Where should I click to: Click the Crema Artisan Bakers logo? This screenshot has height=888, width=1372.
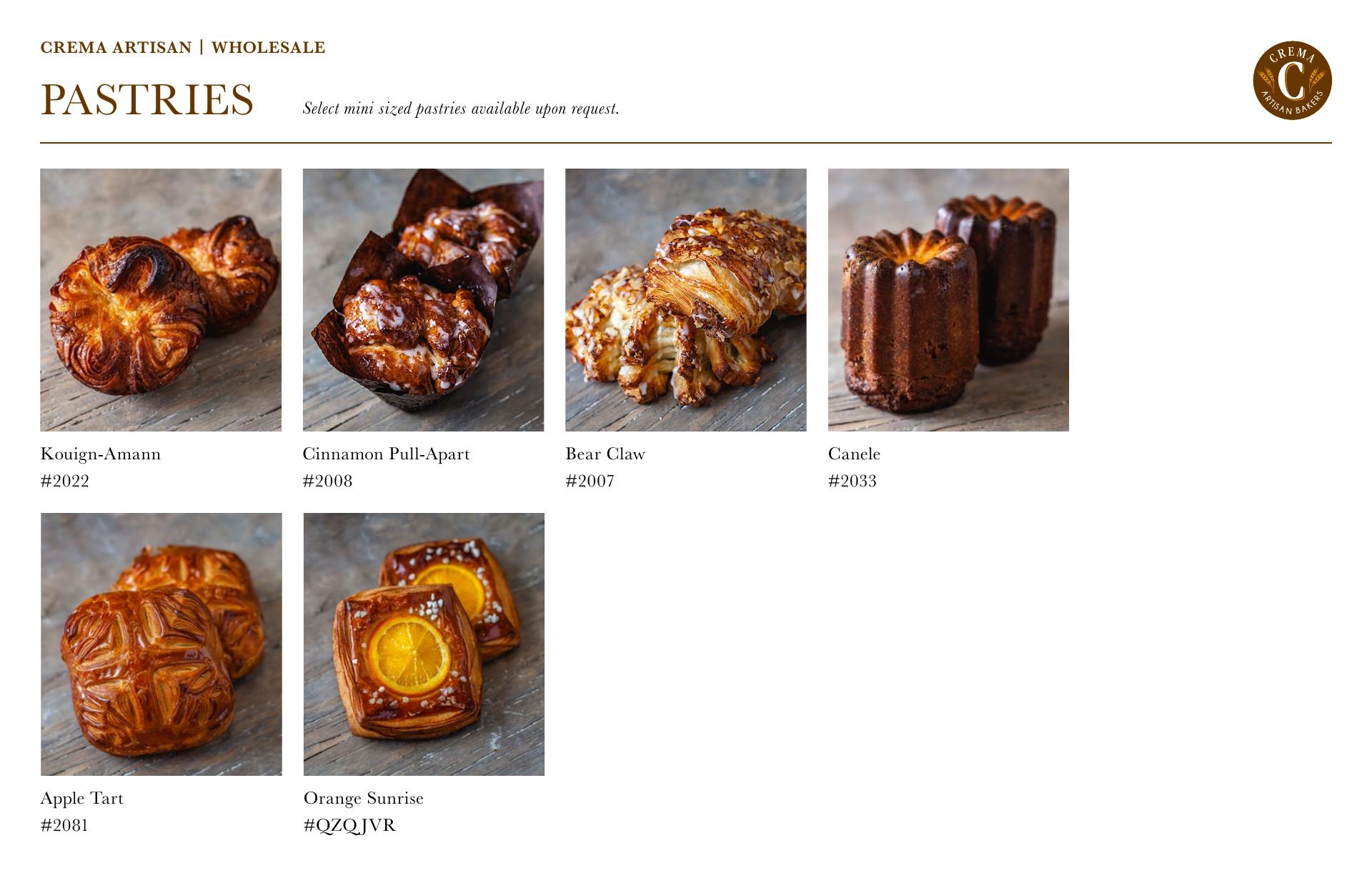pos(1292,80)
